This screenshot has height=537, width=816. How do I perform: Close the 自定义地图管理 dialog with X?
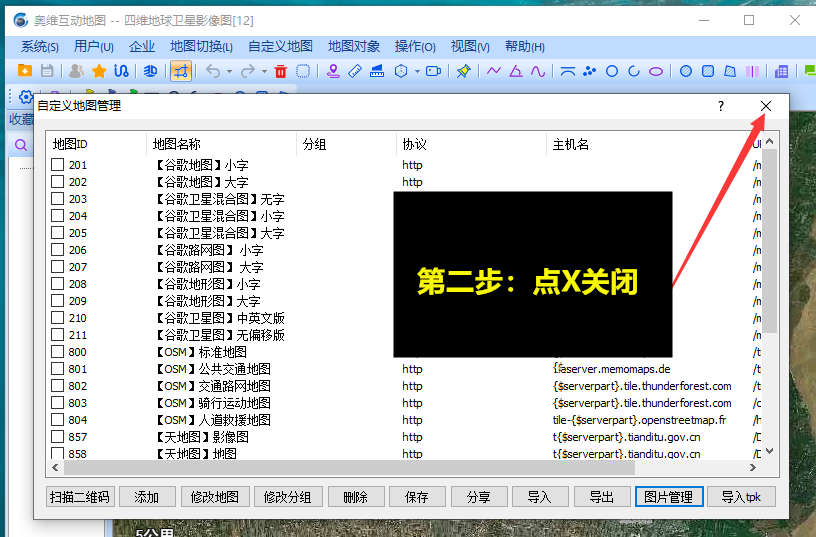pyautogui.click(x=766, y=106)
